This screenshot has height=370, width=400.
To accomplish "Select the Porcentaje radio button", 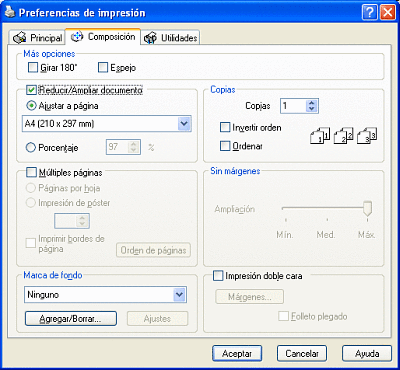I will pyautogui.click(x=31, y=147).
